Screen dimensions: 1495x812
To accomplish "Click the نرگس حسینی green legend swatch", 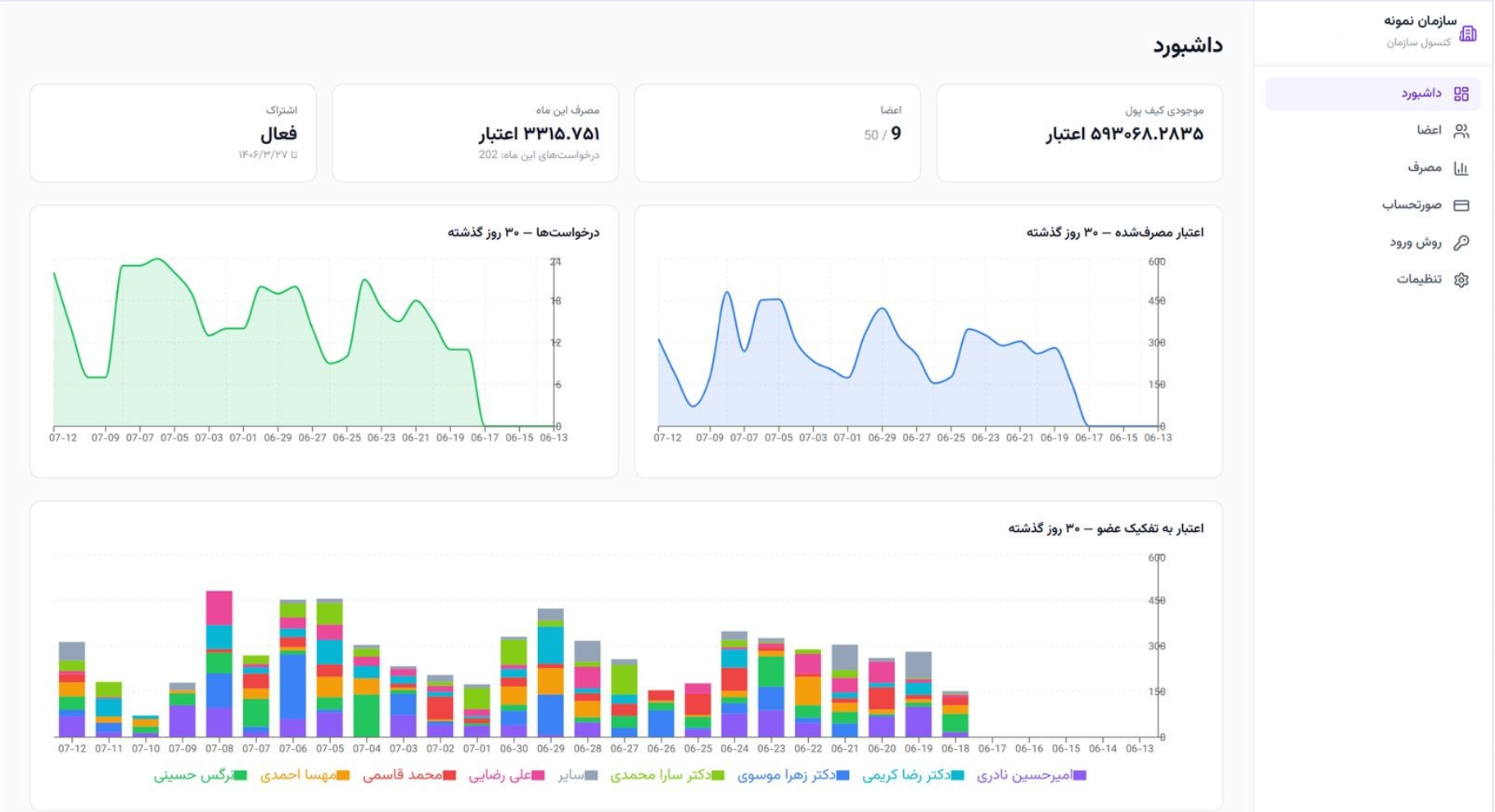I will click(241, 775).
